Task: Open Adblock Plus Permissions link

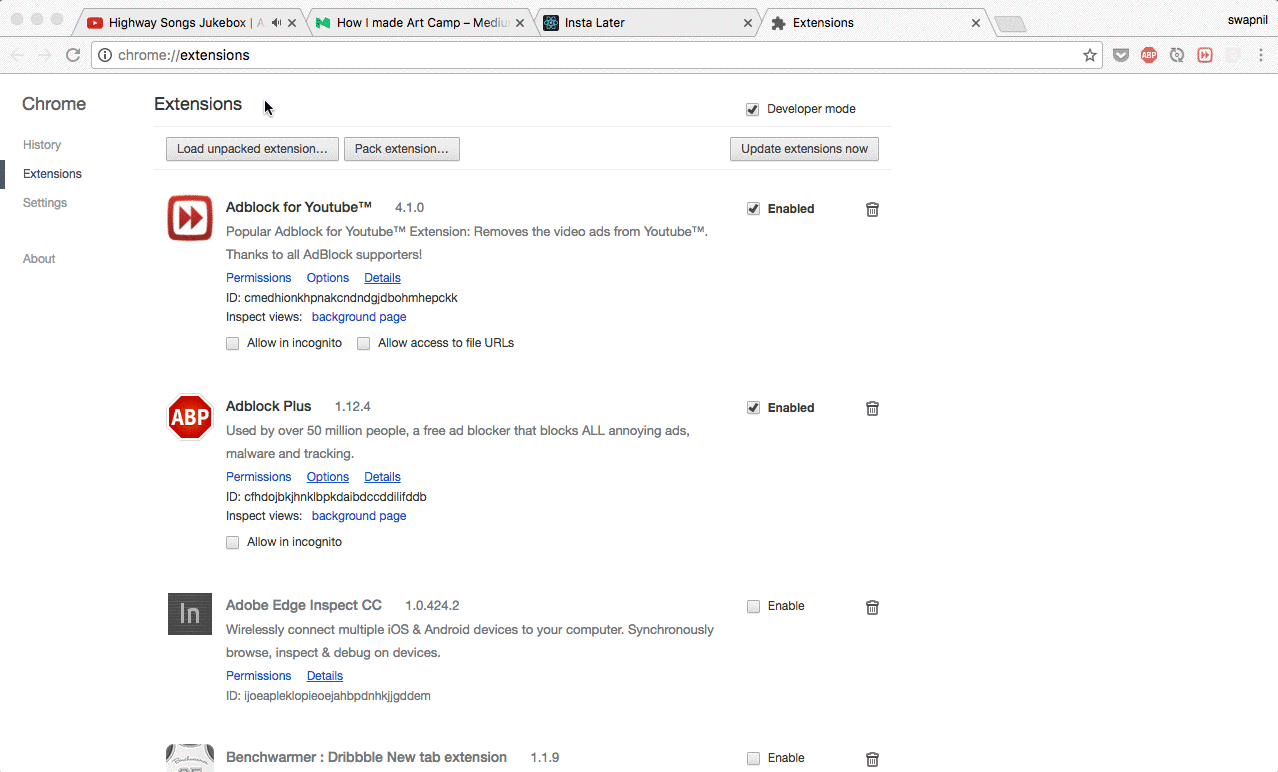Action: click(258, 477)
